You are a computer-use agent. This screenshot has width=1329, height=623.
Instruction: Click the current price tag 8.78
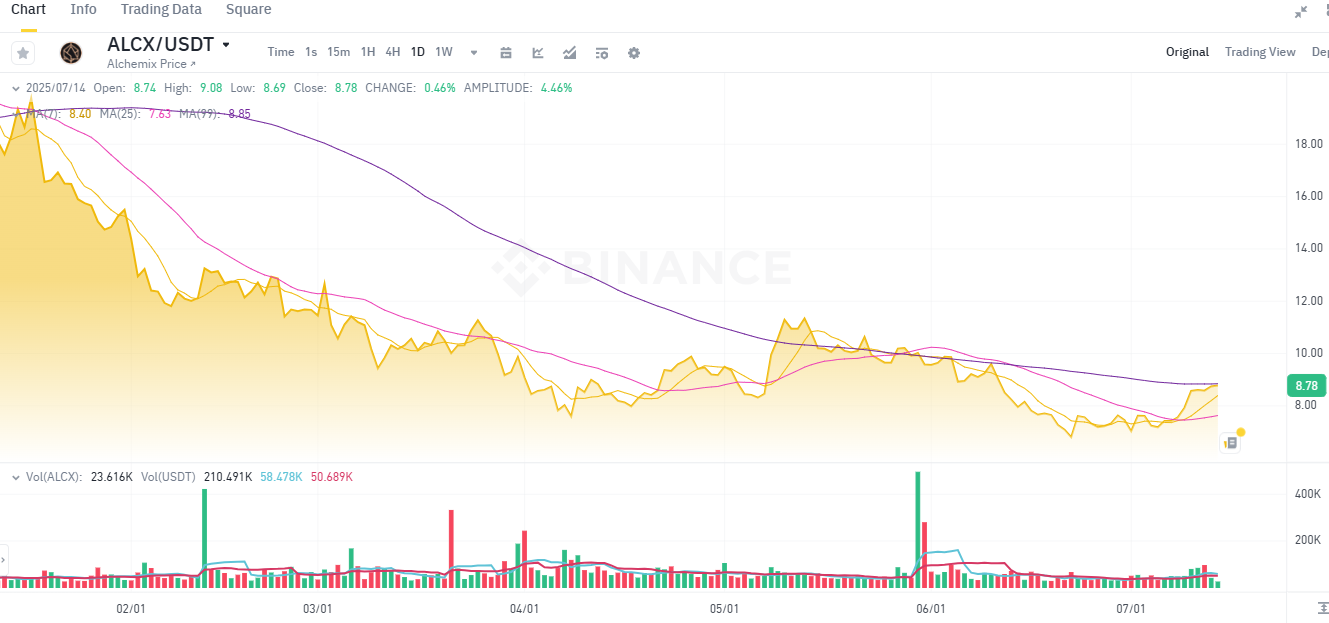1305,385
